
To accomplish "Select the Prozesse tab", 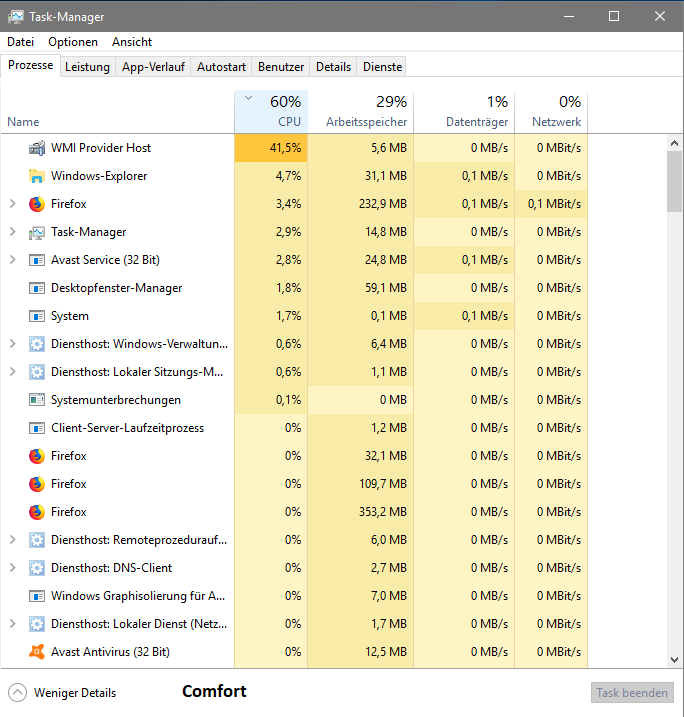I will [31, 65].
